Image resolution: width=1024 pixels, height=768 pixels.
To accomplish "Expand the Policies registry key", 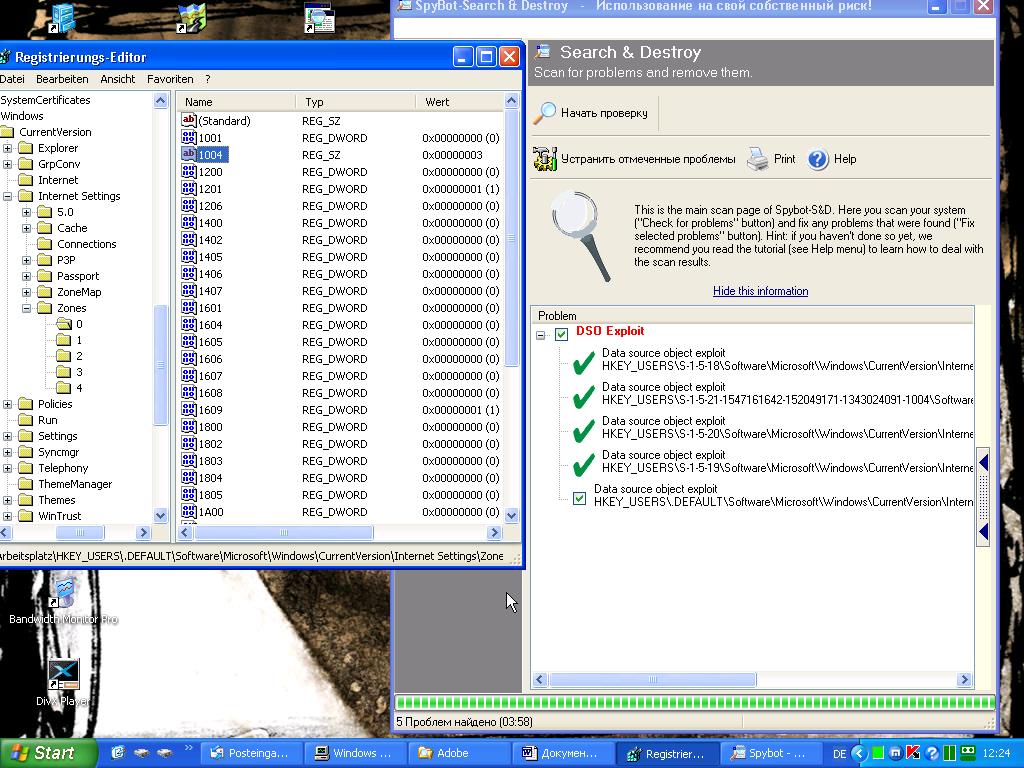I will click(x=8, y=404).
